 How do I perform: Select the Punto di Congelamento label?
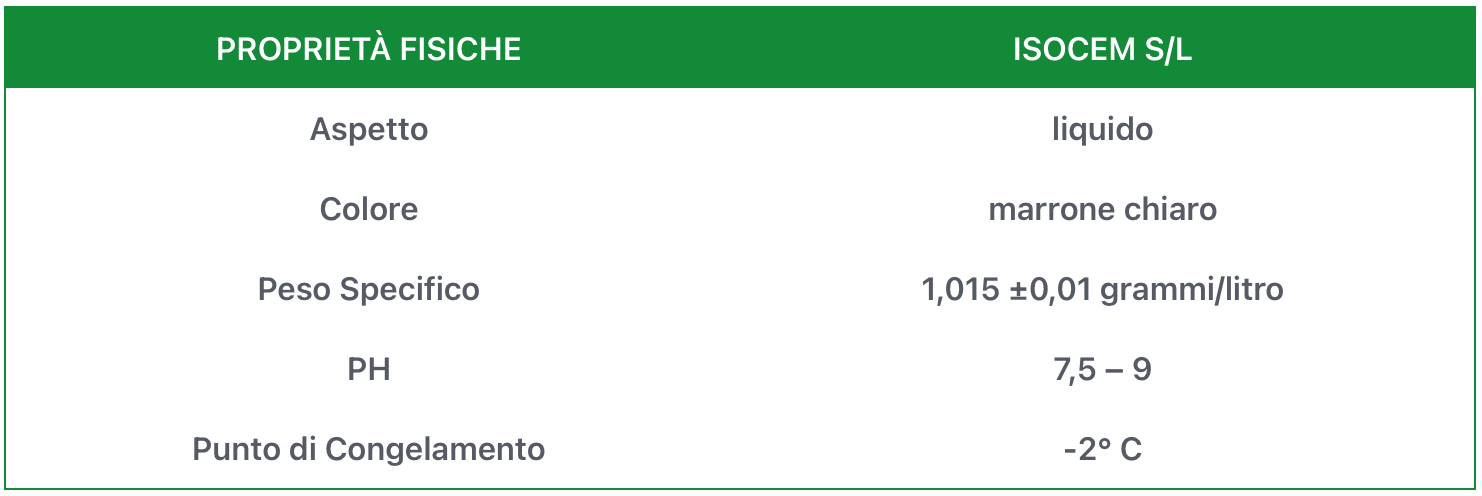[369, 449]
